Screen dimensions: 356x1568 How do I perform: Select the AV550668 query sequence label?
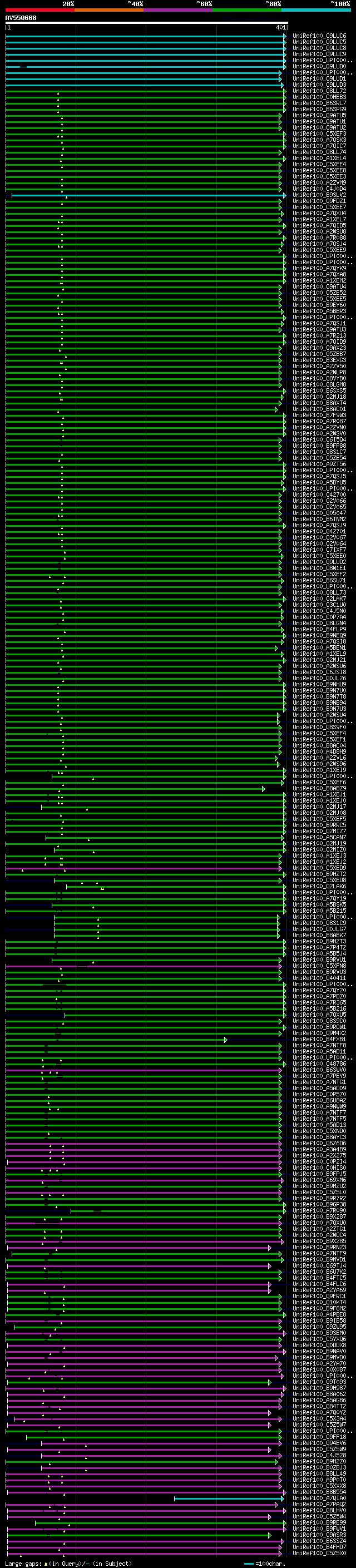[x=21, y=18]
